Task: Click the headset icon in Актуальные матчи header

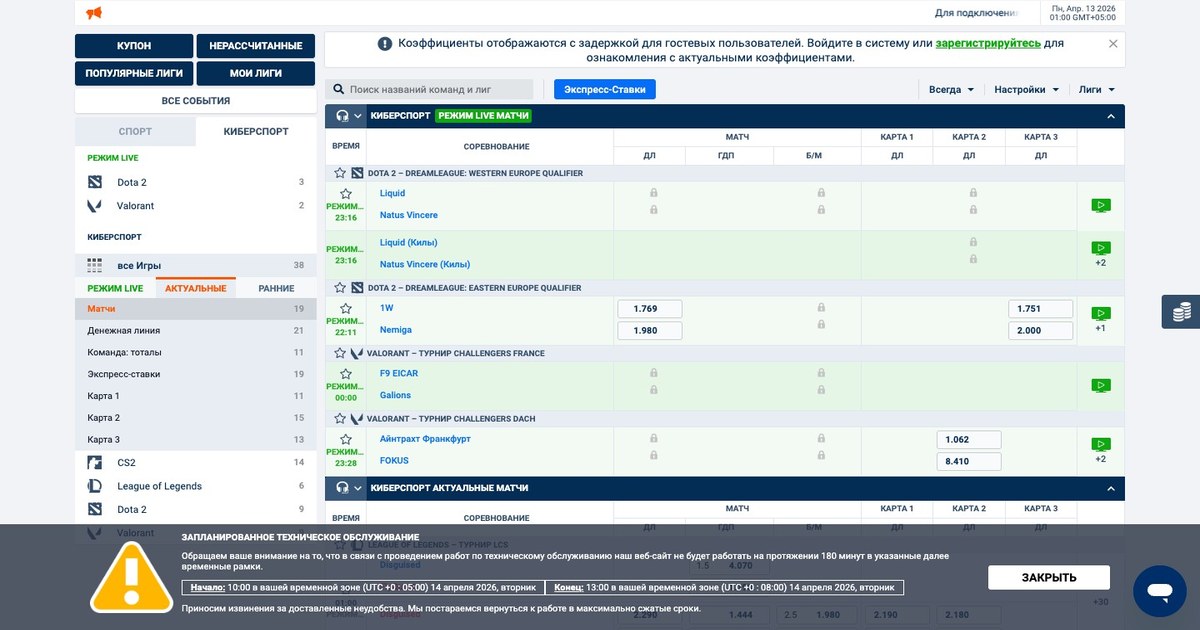Action: point(342,488)
